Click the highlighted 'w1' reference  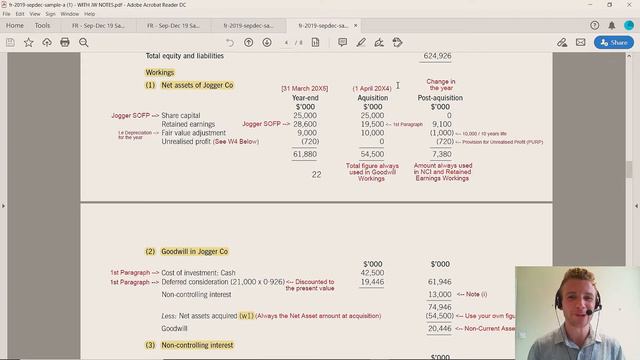[x=246, y=316]
